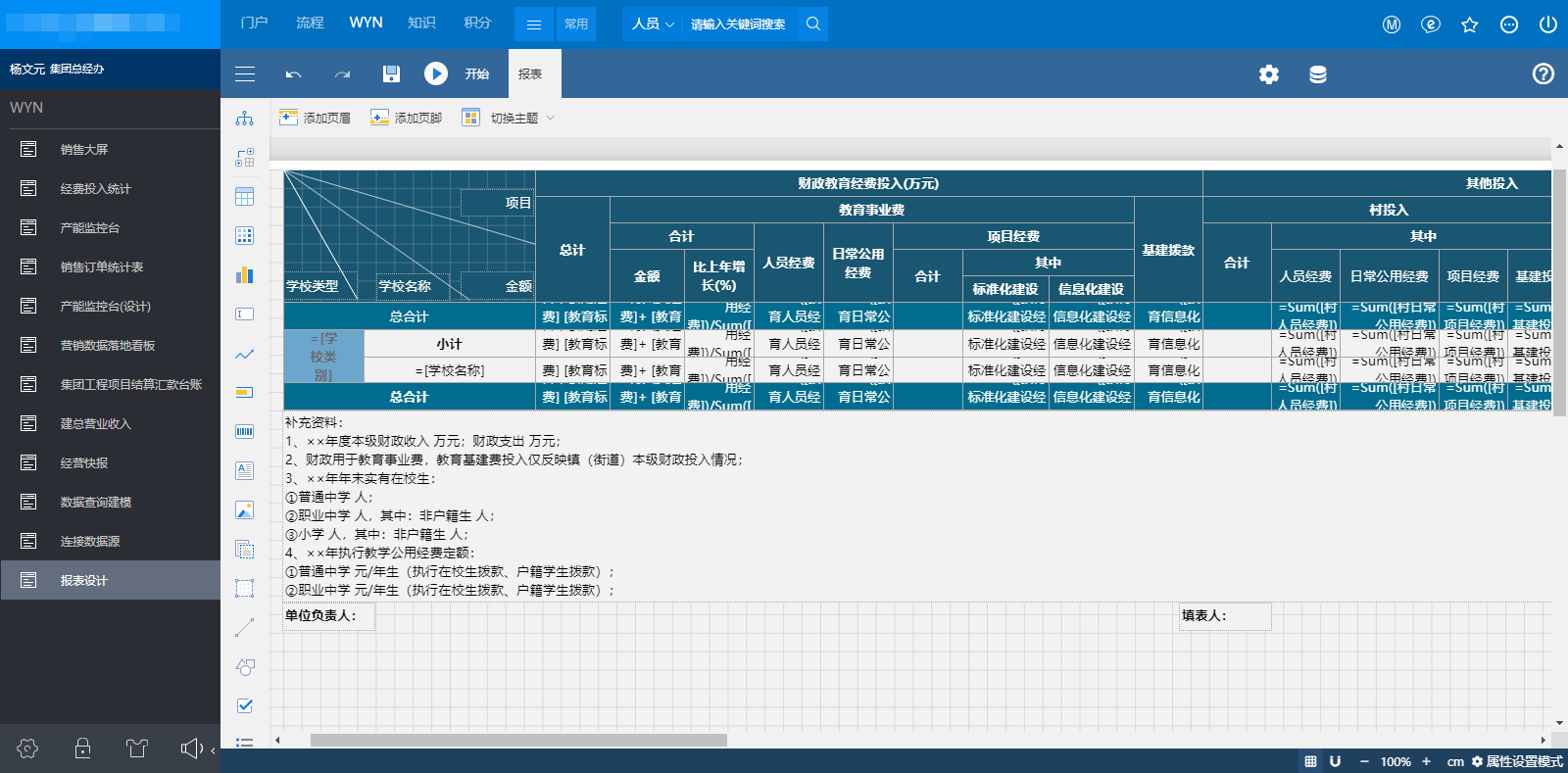Viewport: 1568px width, 773px height.
Task: Open the report explorer tree icon
Action: point(245,119)
